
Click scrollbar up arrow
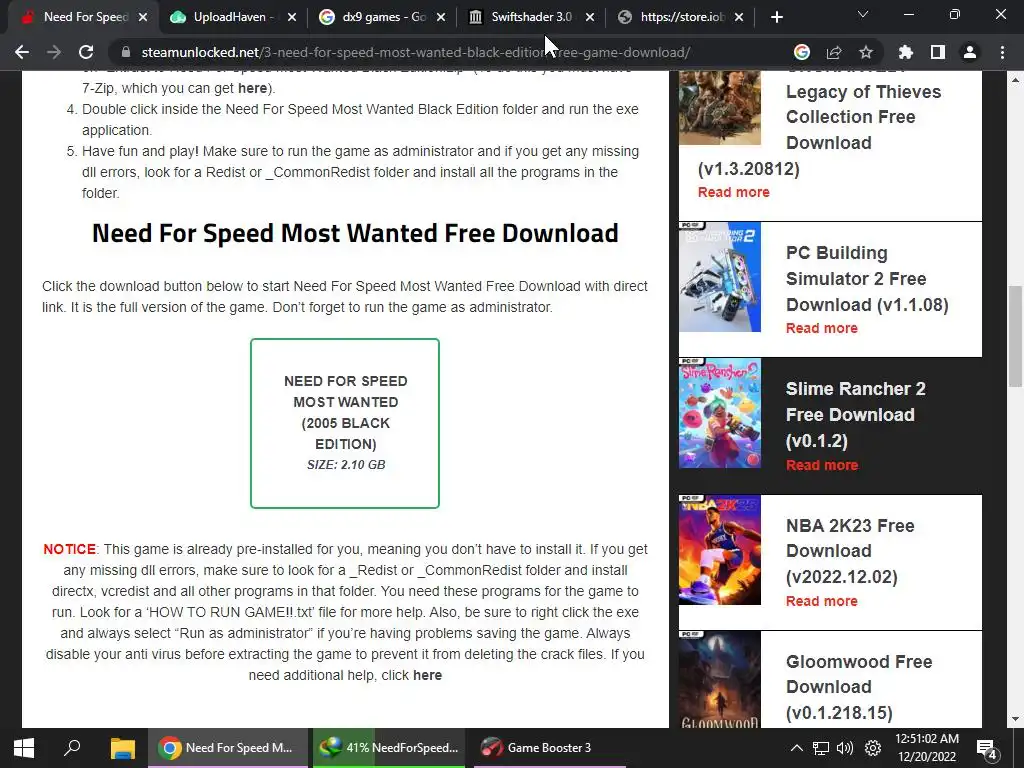click(x=1015, y=80)
